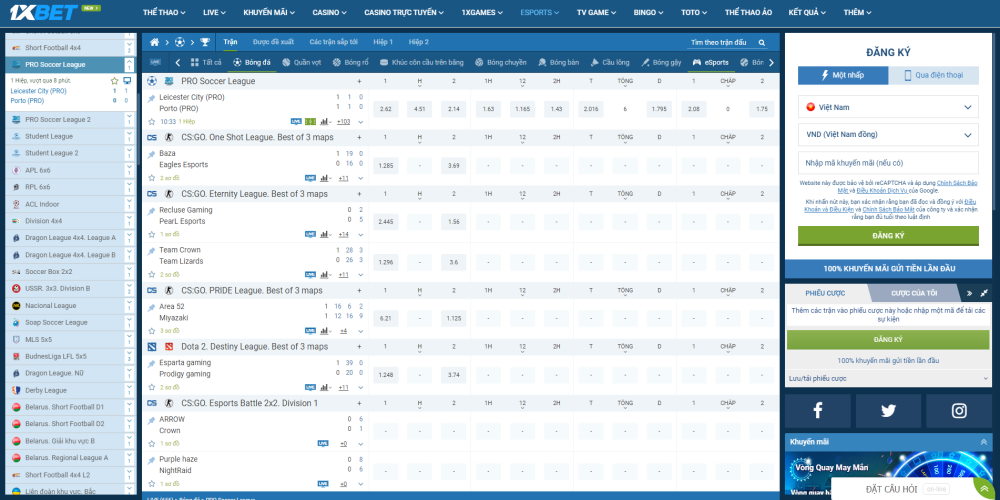Favorite the Esparta gaming match star
The image size is (1000, 500).
coord(152,387)
